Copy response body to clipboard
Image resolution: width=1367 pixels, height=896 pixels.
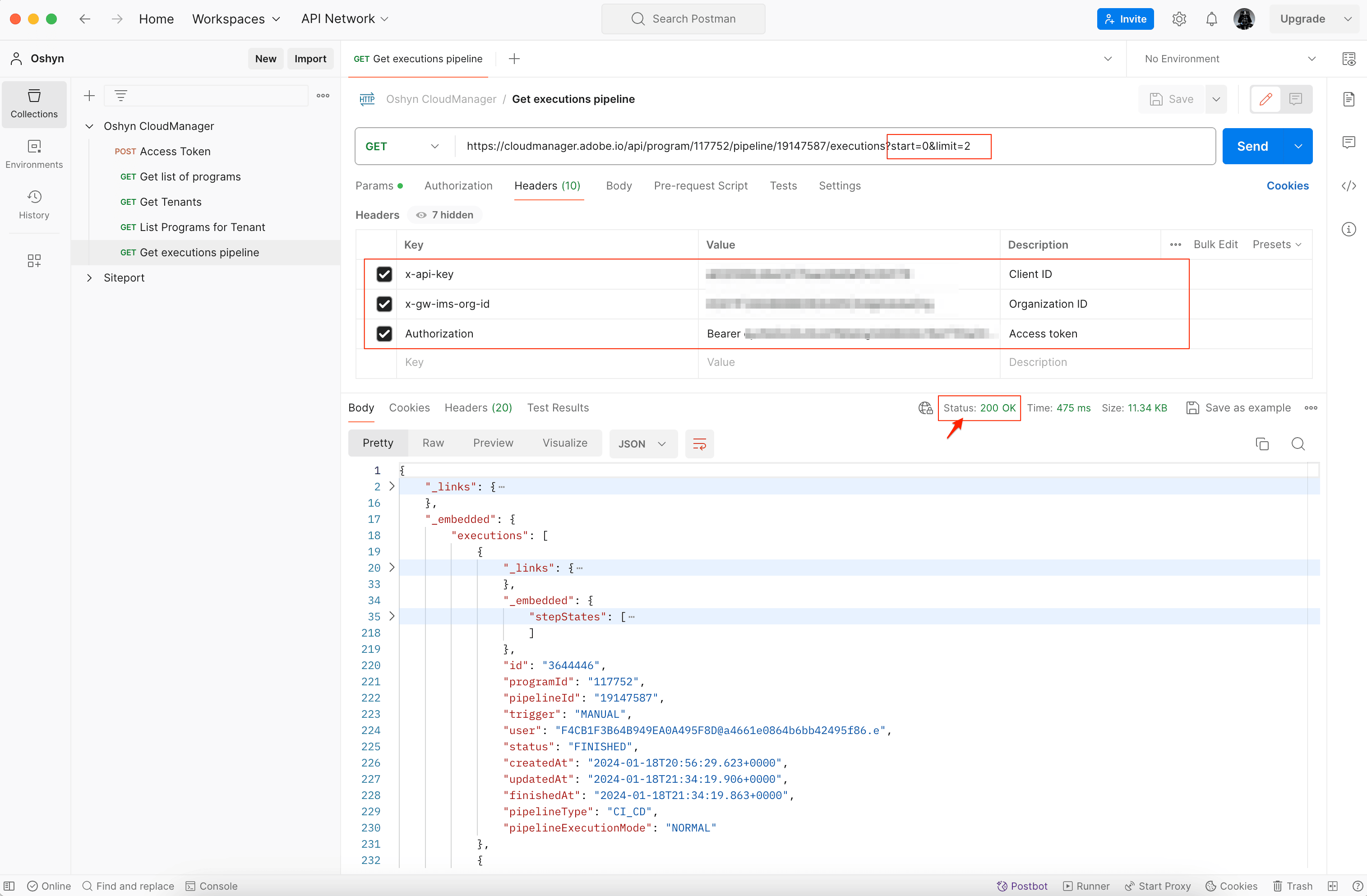[1262, 444]
